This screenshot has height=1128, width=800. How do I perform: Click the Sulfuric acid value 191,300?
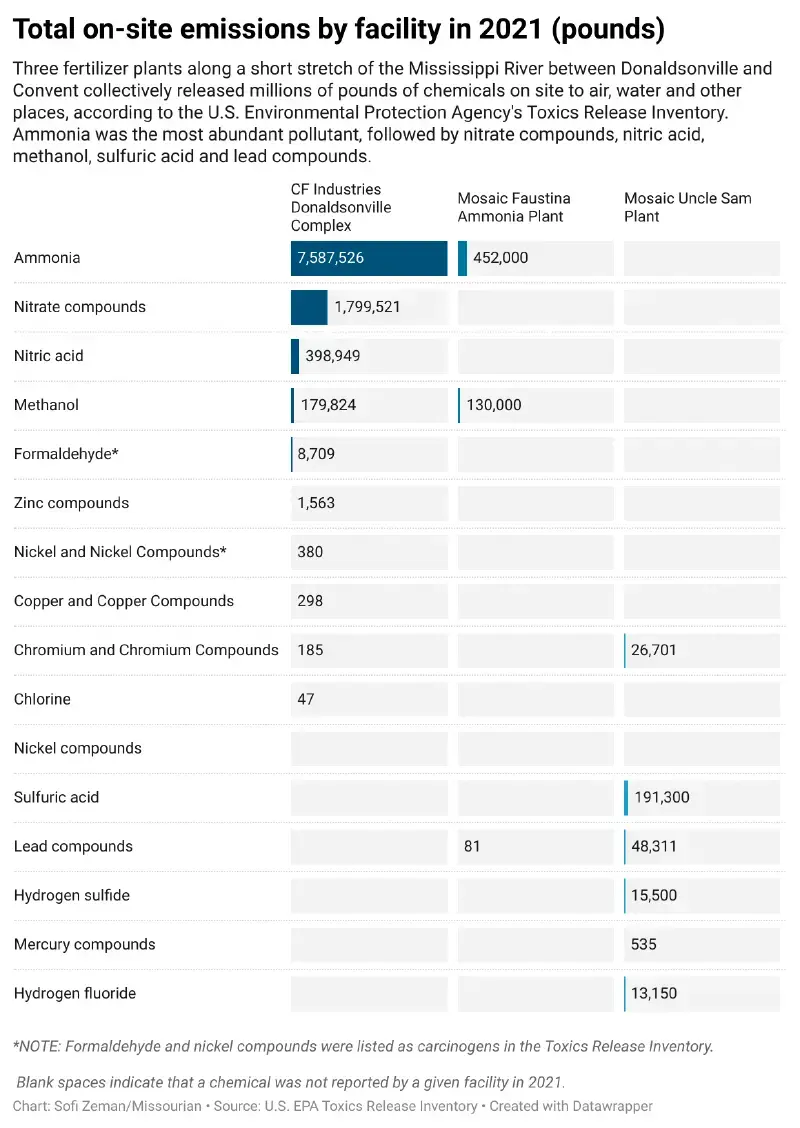tap(662, 797)
